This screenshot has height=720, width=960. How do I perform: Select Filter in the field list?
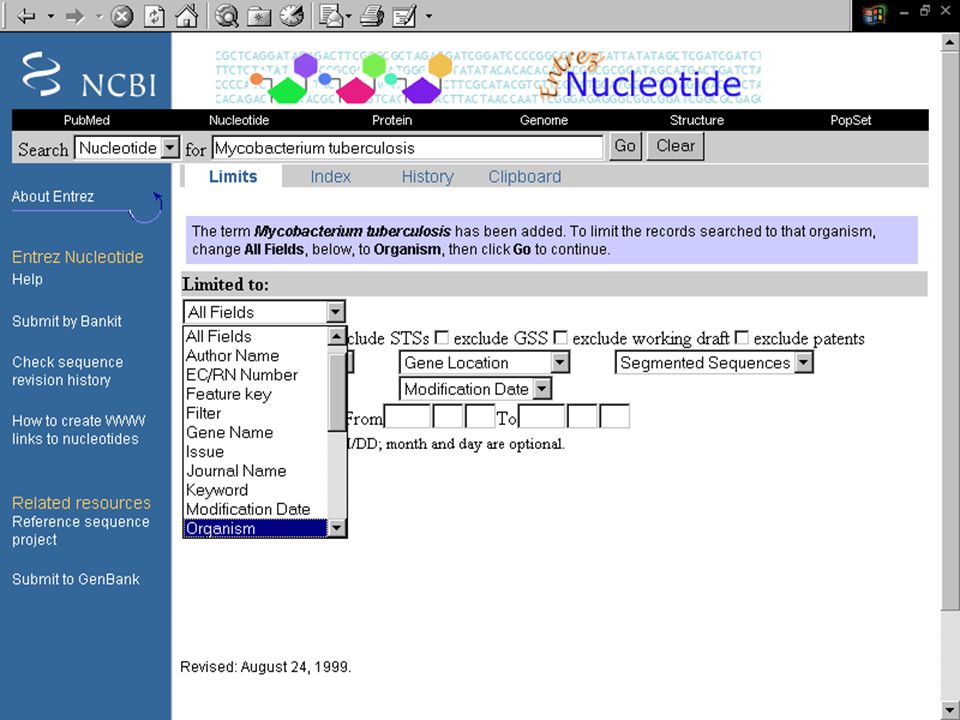(x=256, y=413)
